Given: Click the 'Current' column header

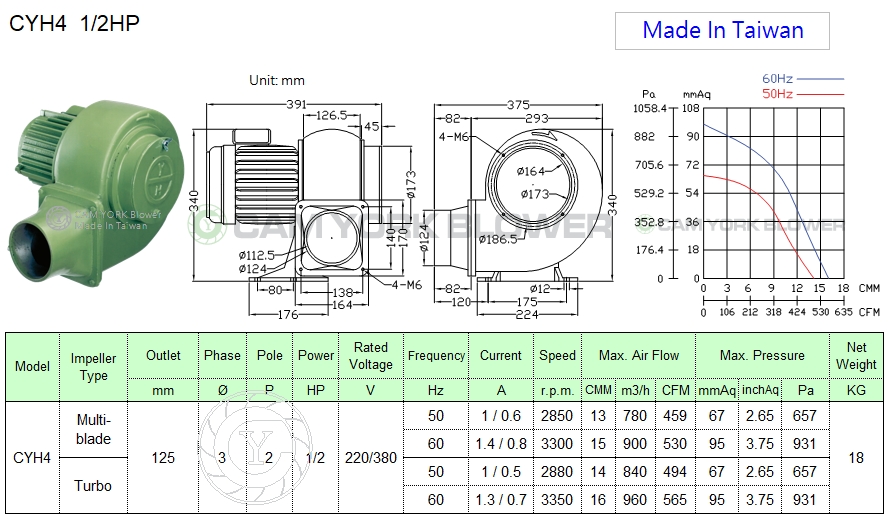Looking at the screenshot, I should [x=501, y=355].
